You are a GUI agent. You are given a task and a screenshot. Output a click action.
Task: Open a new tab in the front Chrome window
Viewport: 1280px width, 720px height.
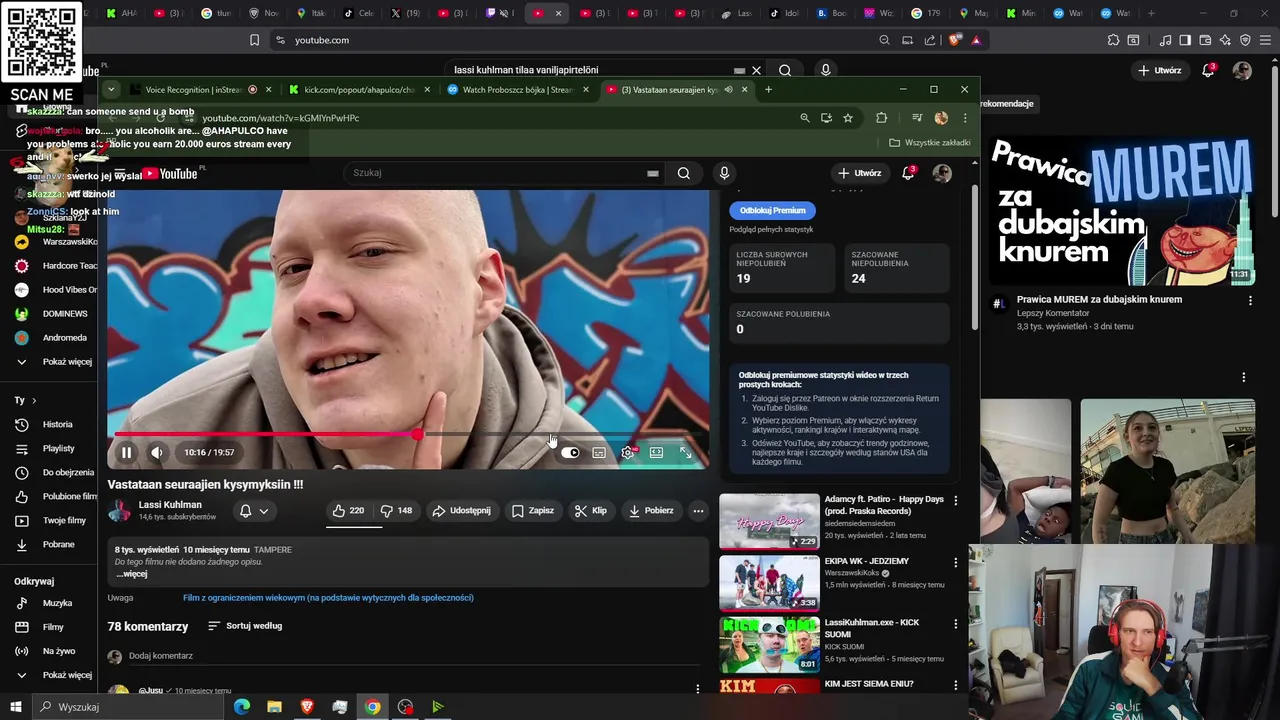click(x=768, y=90)
